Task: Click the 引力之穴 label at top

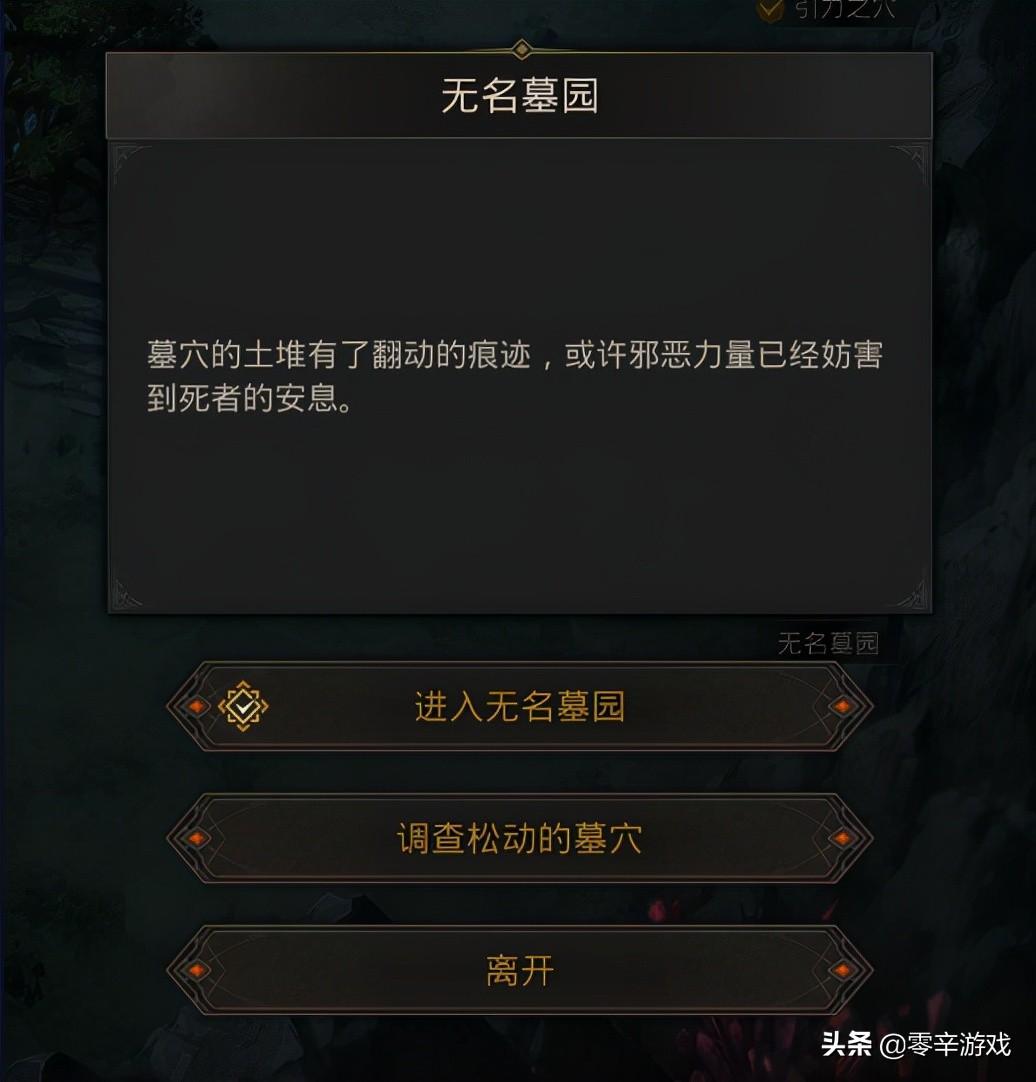Action: tap(845, 9)
